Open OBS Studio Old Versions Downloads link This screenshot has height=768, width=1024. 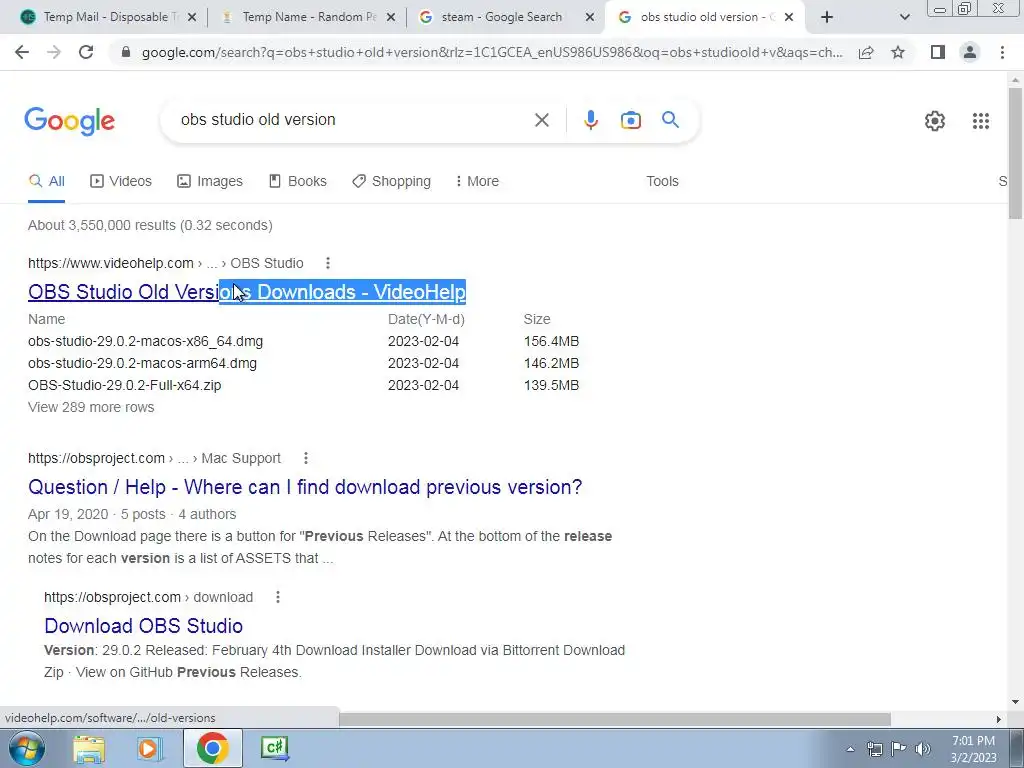click(x=247, y=292)
